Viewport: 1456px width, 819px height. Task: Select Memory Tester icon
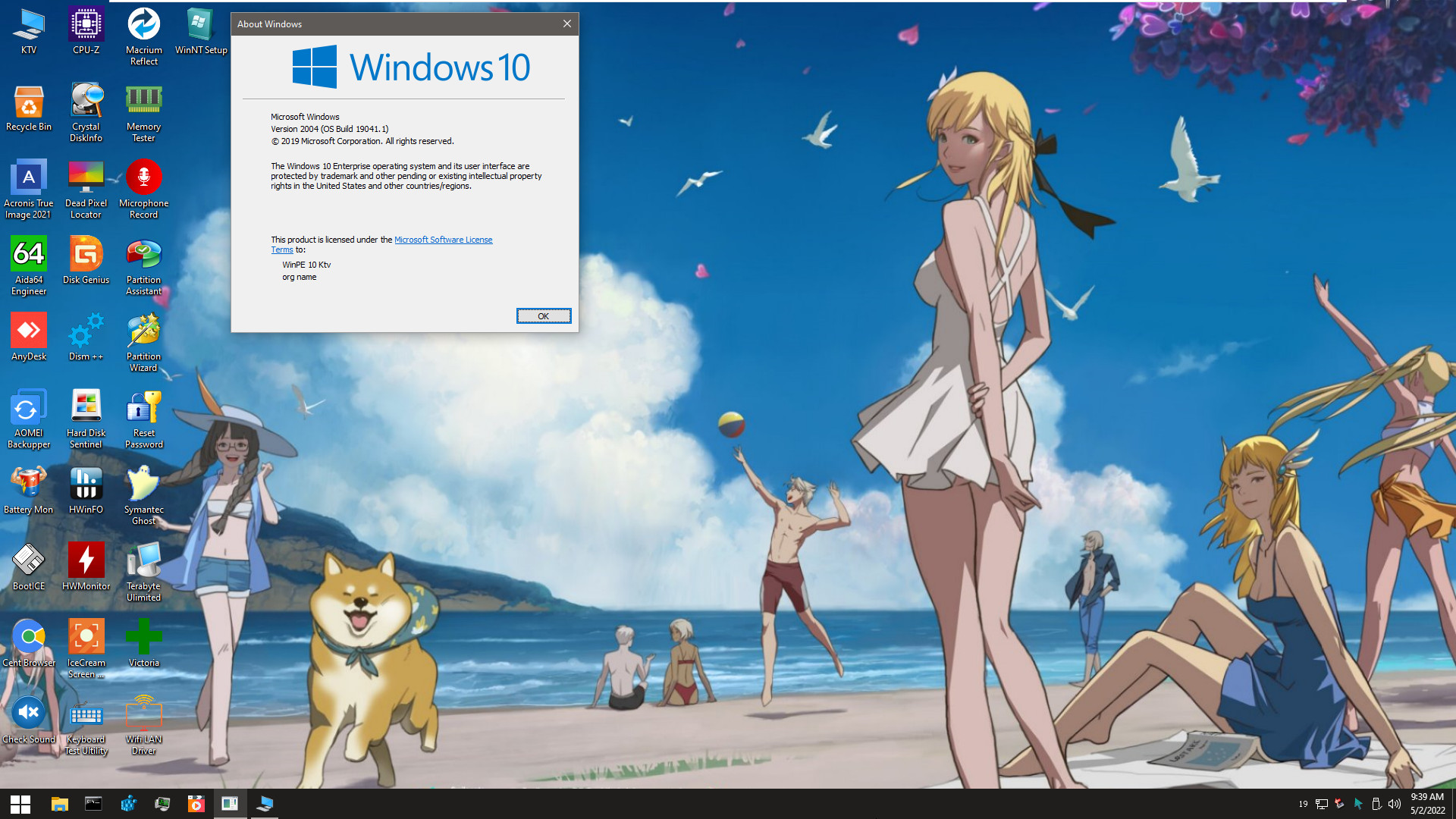click(144, 113)
